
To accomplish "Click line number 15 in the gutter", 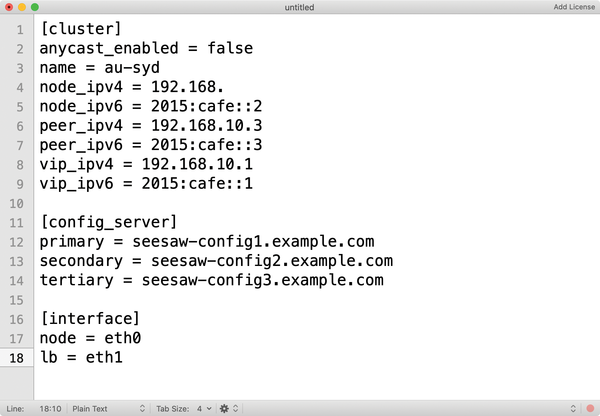I will pyautogui.click(x=16, y=300).
